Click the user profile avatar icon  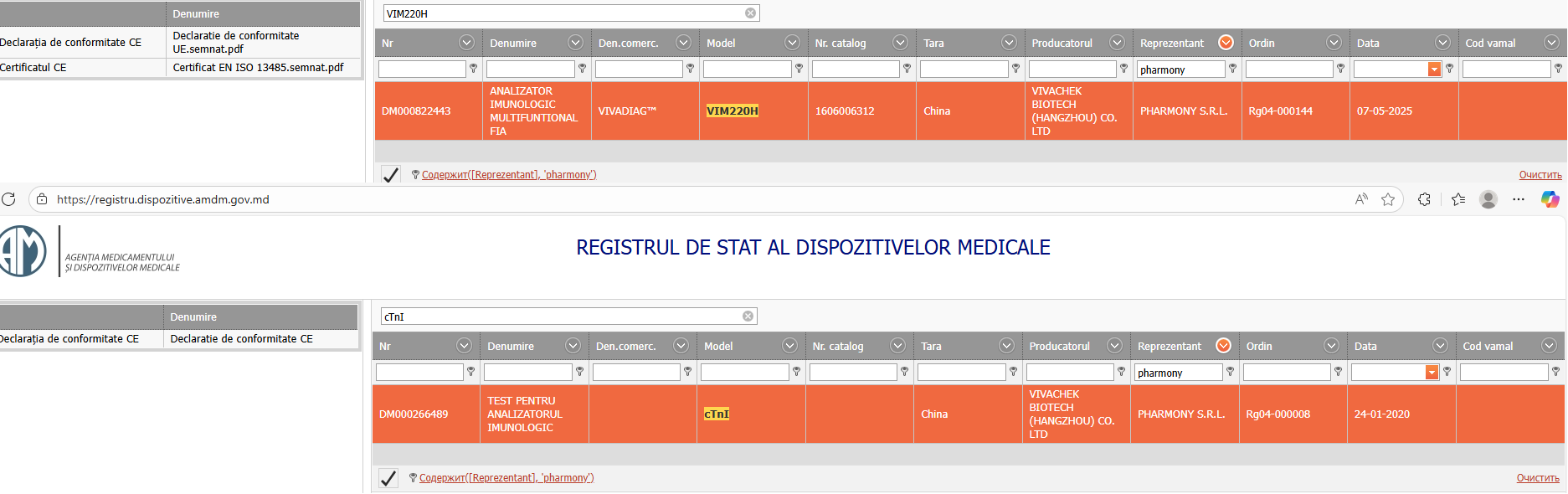point(1488,199)
